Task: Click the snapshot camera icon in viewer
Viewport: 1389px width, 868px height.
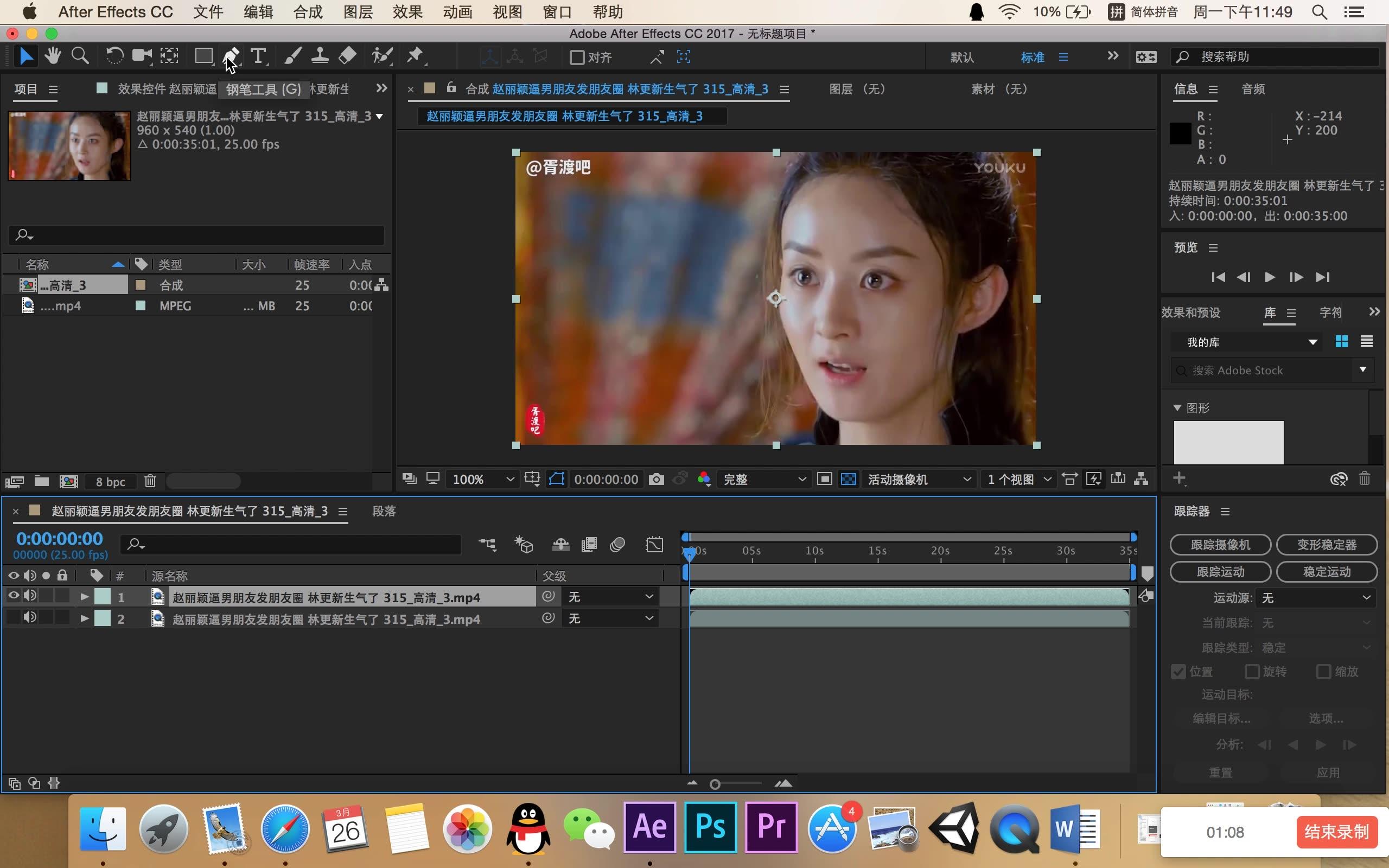Action: [x=656, y=480]
